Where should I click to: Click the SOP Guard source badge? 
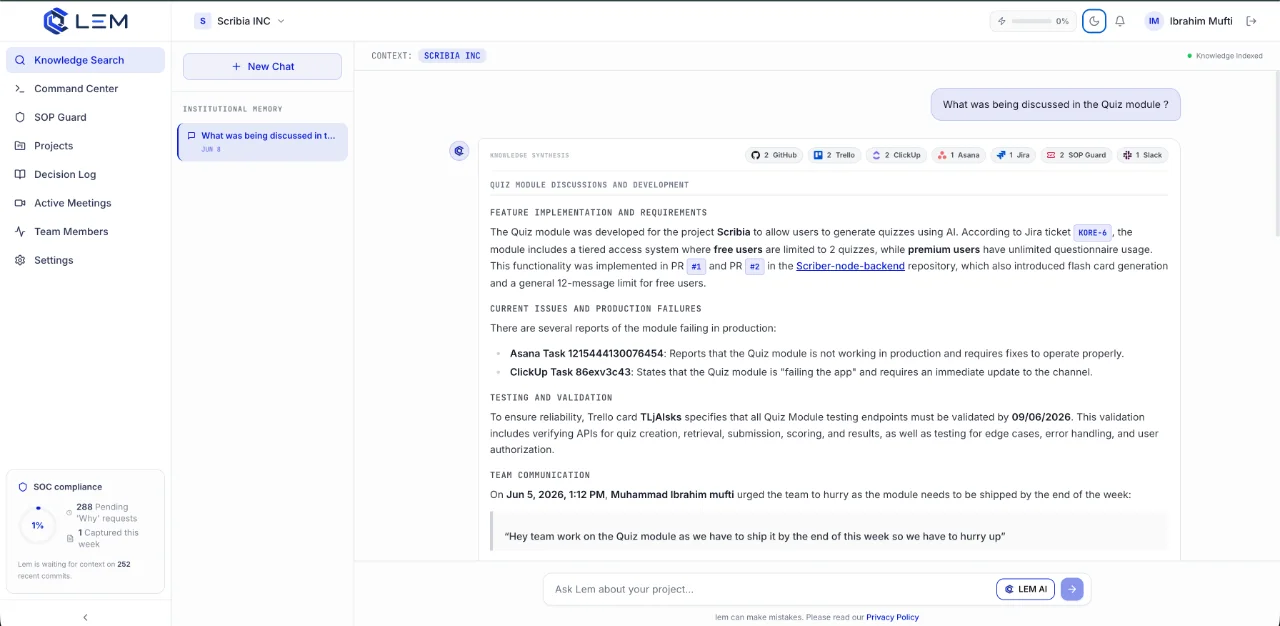click(1076, 155)
